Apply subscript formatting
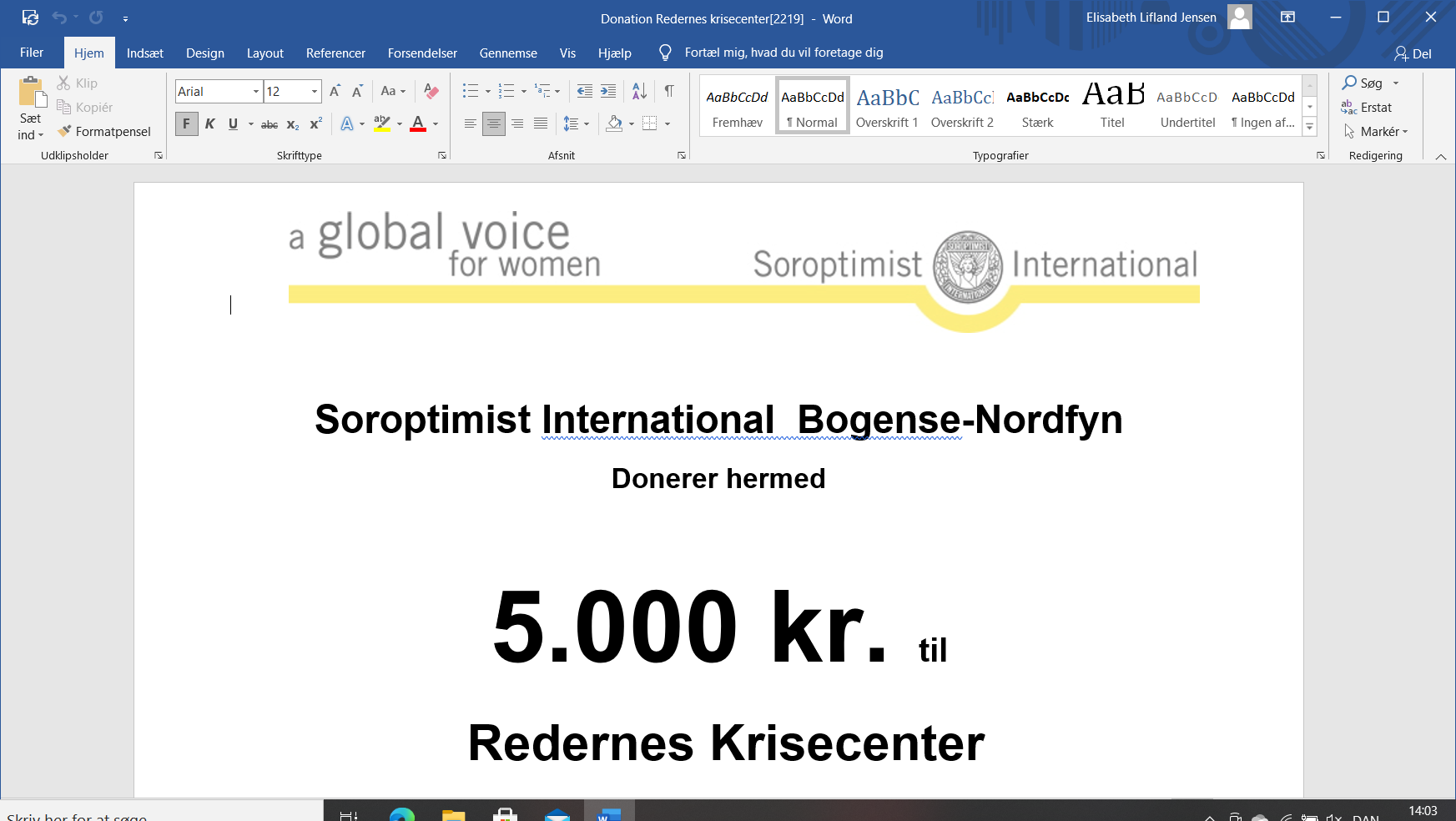This screenshot has width=1456, height=821. point(293,124)
